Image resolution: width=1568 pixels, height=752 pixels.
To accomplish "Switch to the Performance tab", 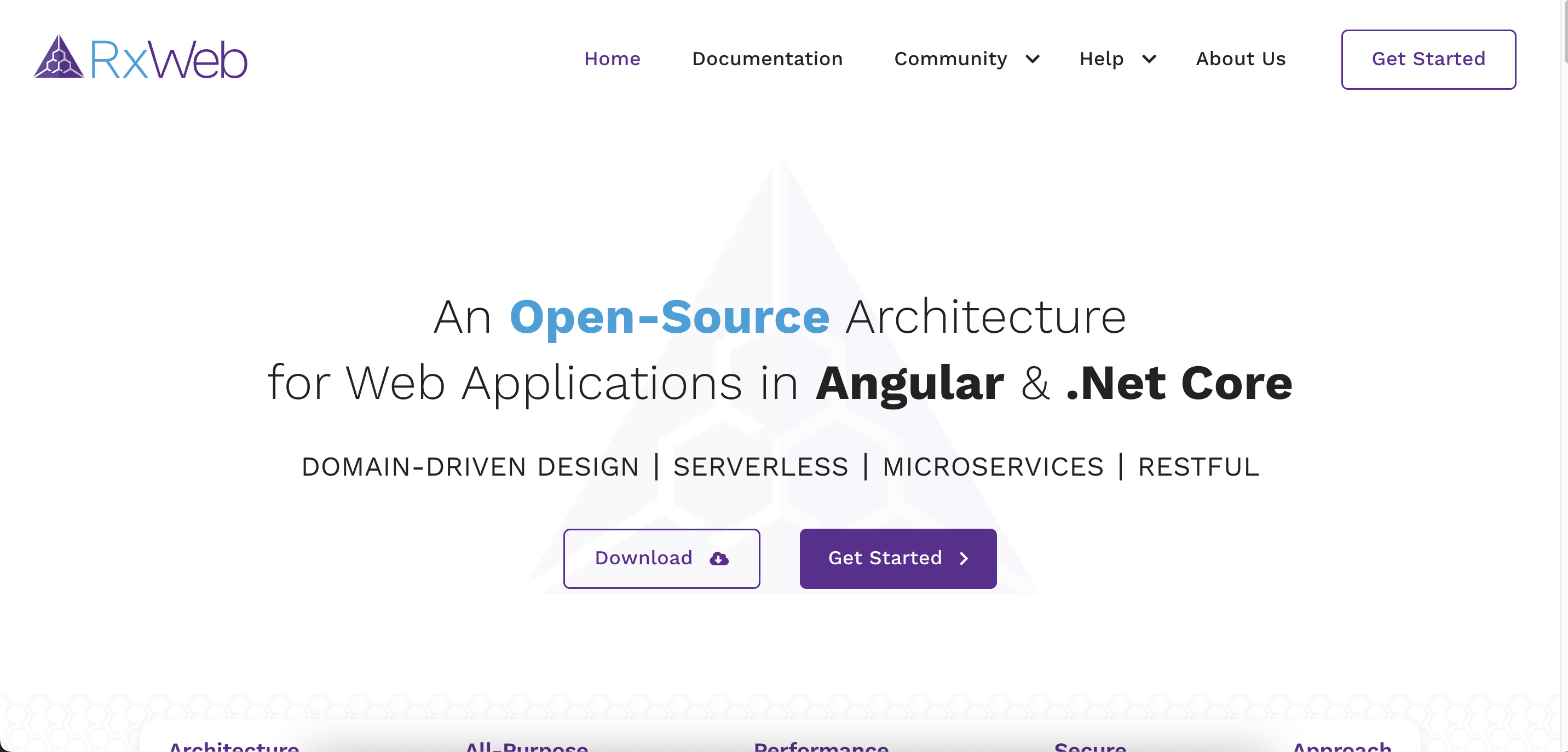I will (821, 746).
